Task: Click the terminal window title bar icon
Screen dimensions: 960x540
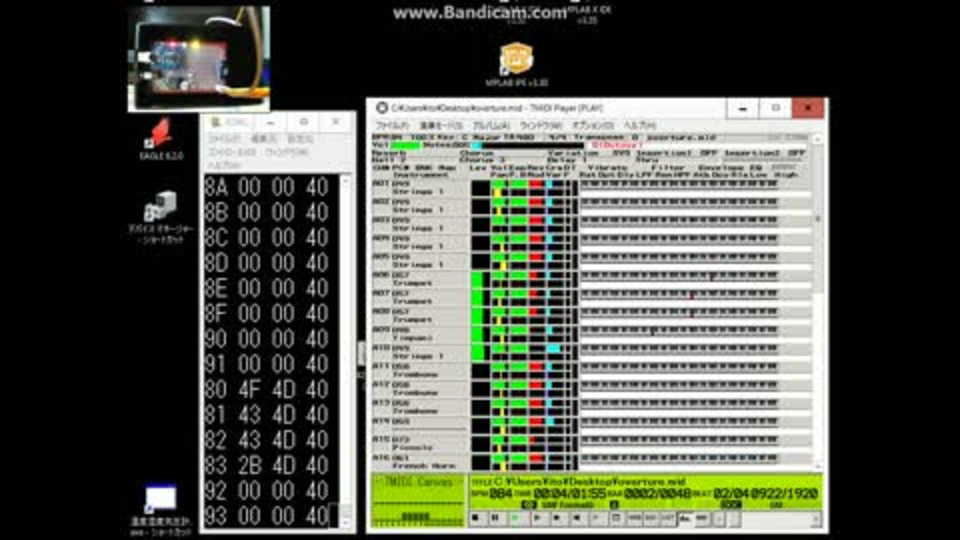Action: coord(215,122)
